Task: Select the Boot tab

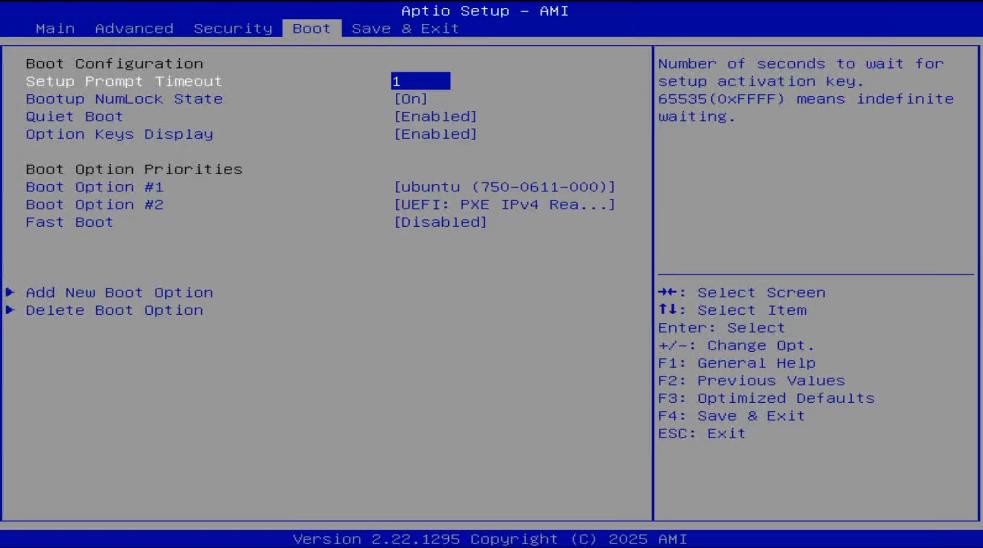Action: coord(312,29)
